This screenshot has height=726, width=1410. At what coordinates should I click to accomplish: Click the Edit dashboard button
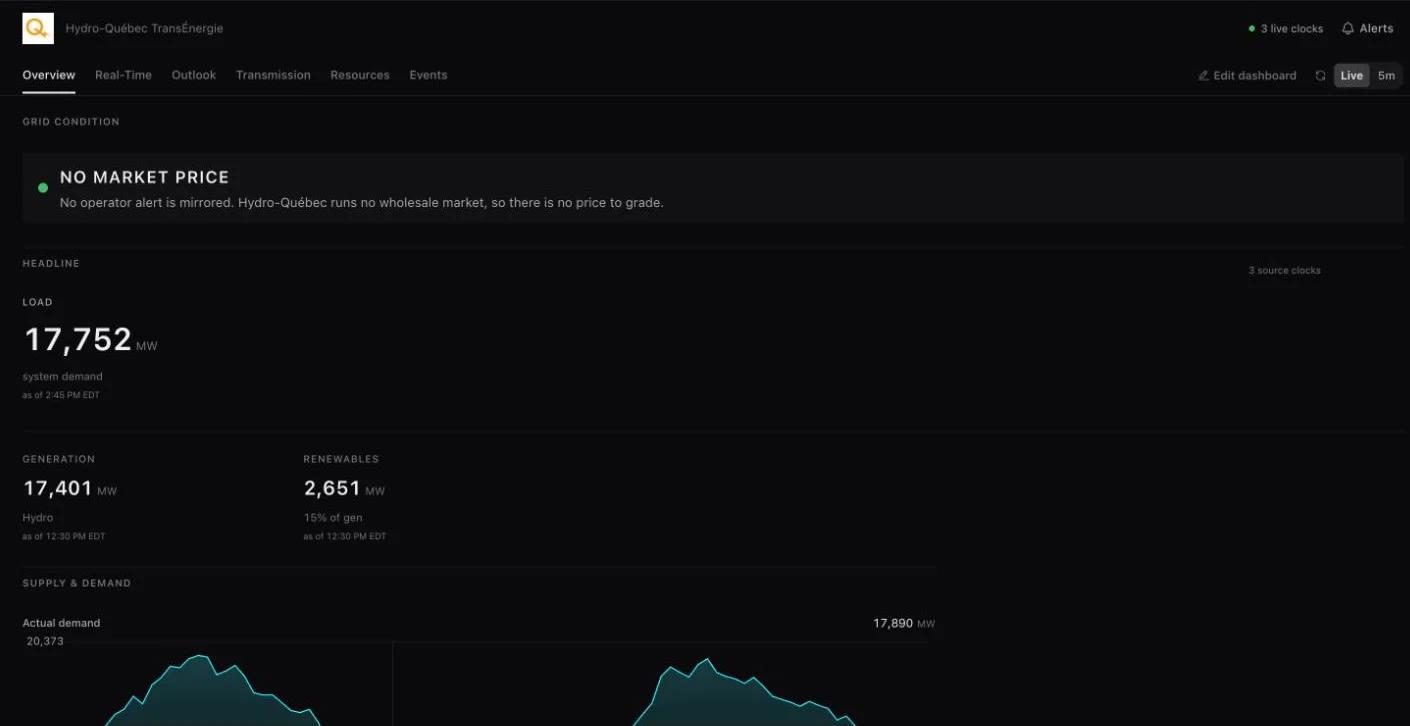click(1247, 76)
